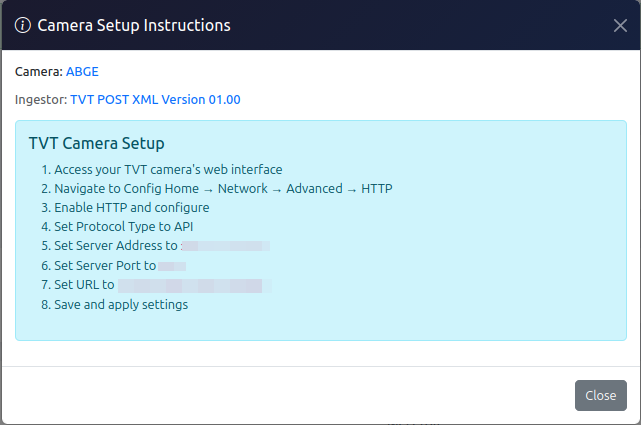
Task: Click the Enable HTTP and configure step
Action: pos(131,208)
